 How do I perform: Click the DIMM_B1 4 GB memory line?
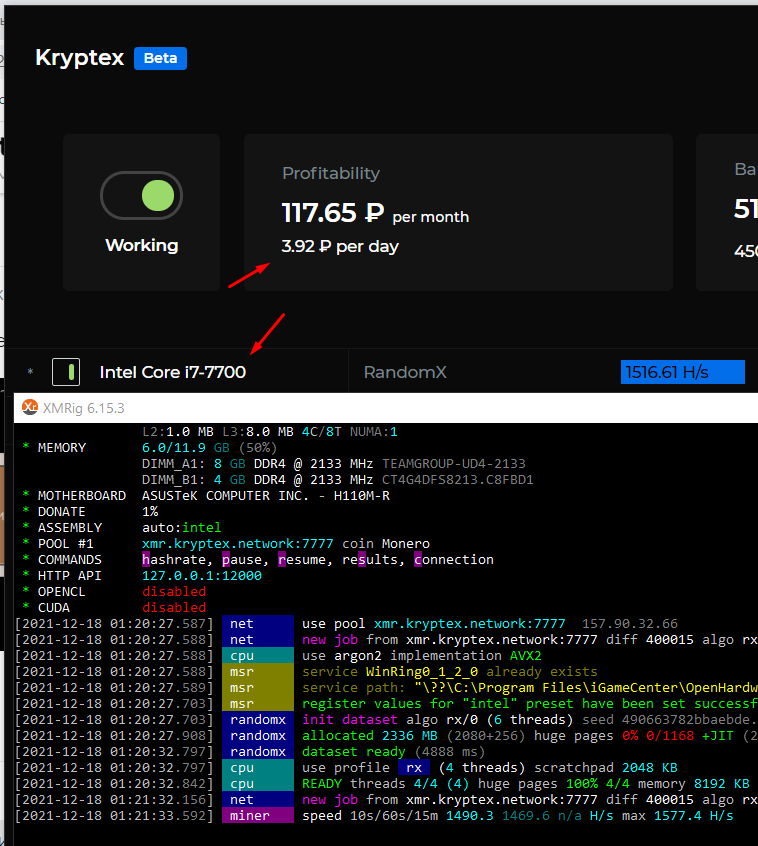tap(338, 480)
